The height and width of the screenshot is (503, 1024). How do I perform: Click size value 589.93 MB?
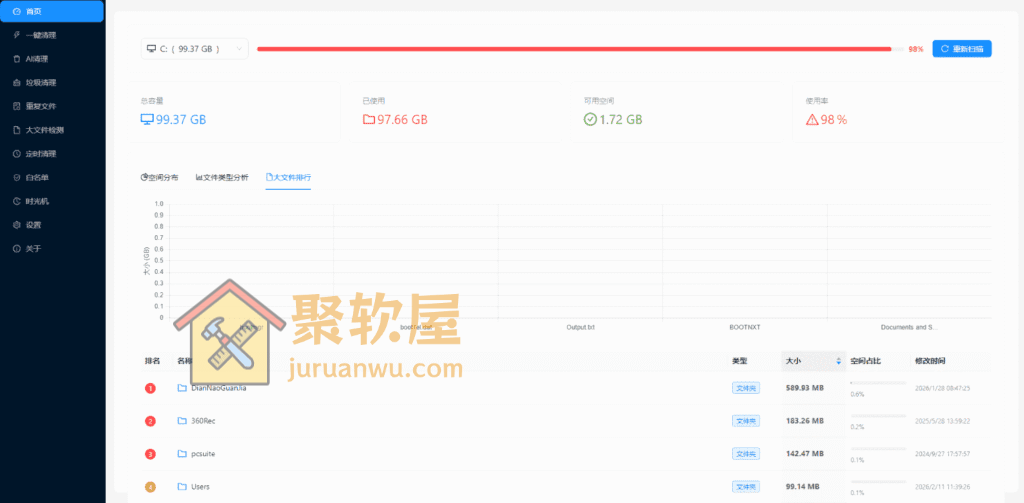click(805, 388)
